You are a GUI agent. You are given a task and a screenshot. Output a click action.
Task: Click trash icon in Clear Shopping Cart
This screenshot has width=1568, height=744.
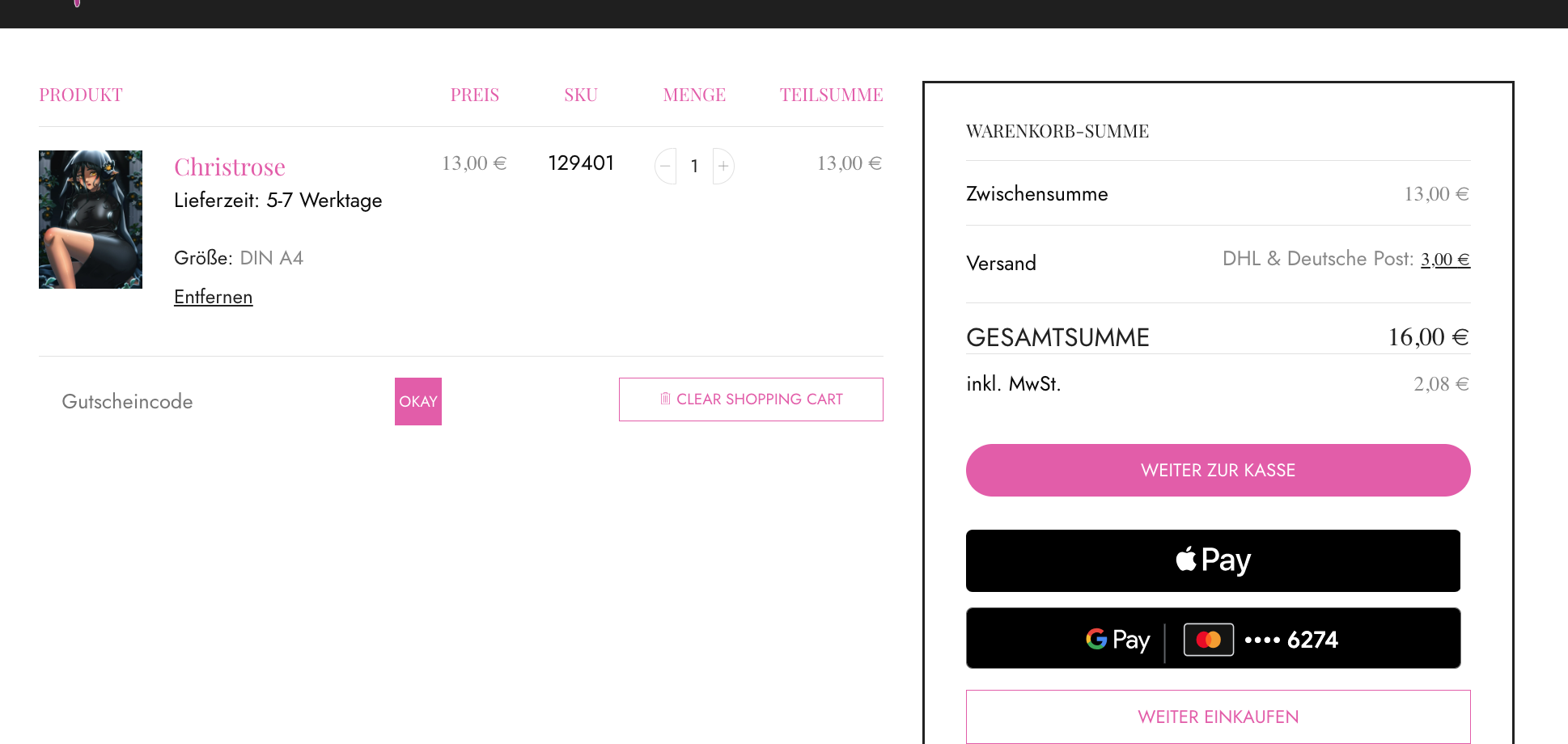tap(665, 399)
